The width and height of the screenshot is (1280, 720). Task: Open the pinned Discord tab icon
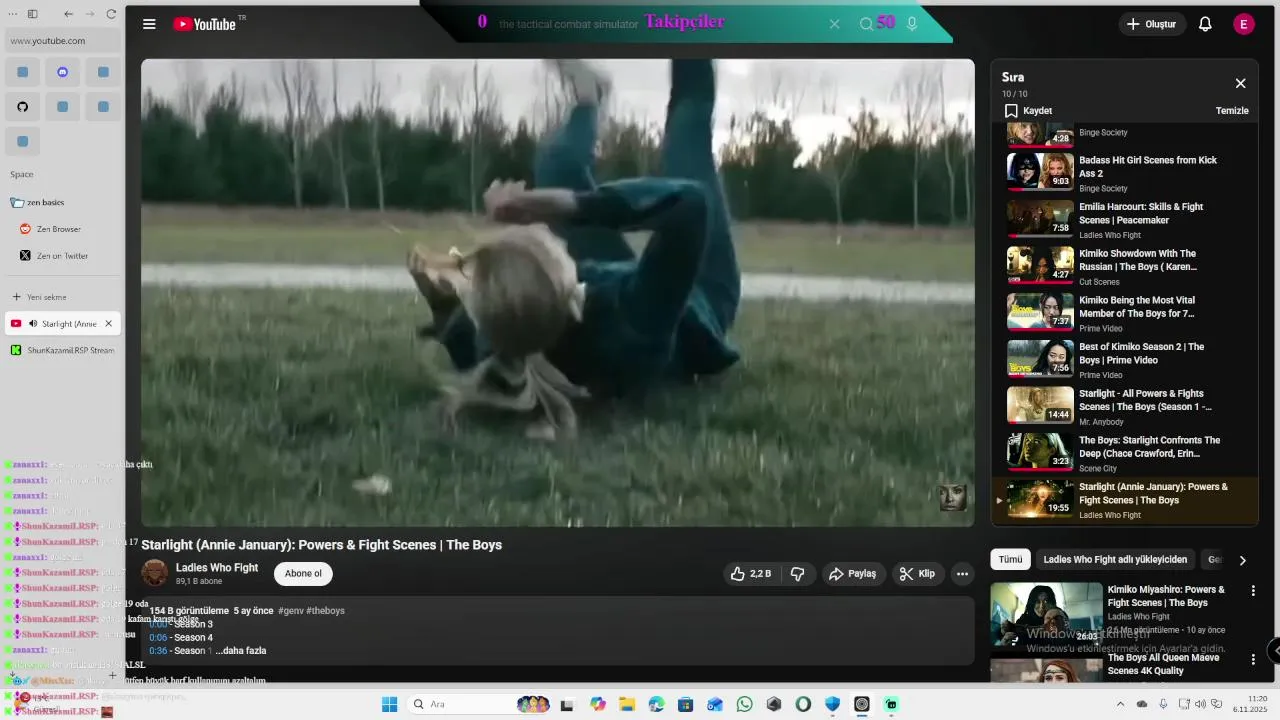[x=63, y=72]
